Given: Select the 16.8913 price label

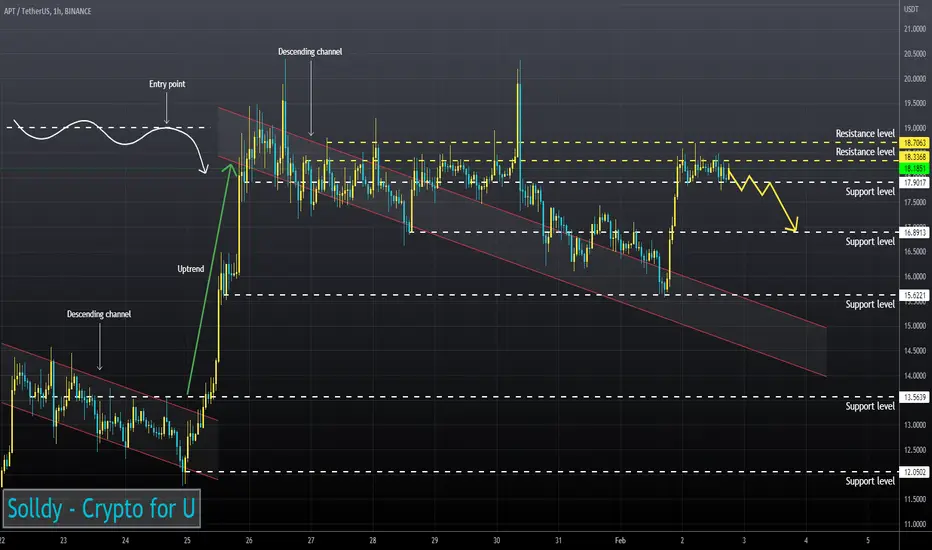Looking at the screenshot, I should pos(915,232).
